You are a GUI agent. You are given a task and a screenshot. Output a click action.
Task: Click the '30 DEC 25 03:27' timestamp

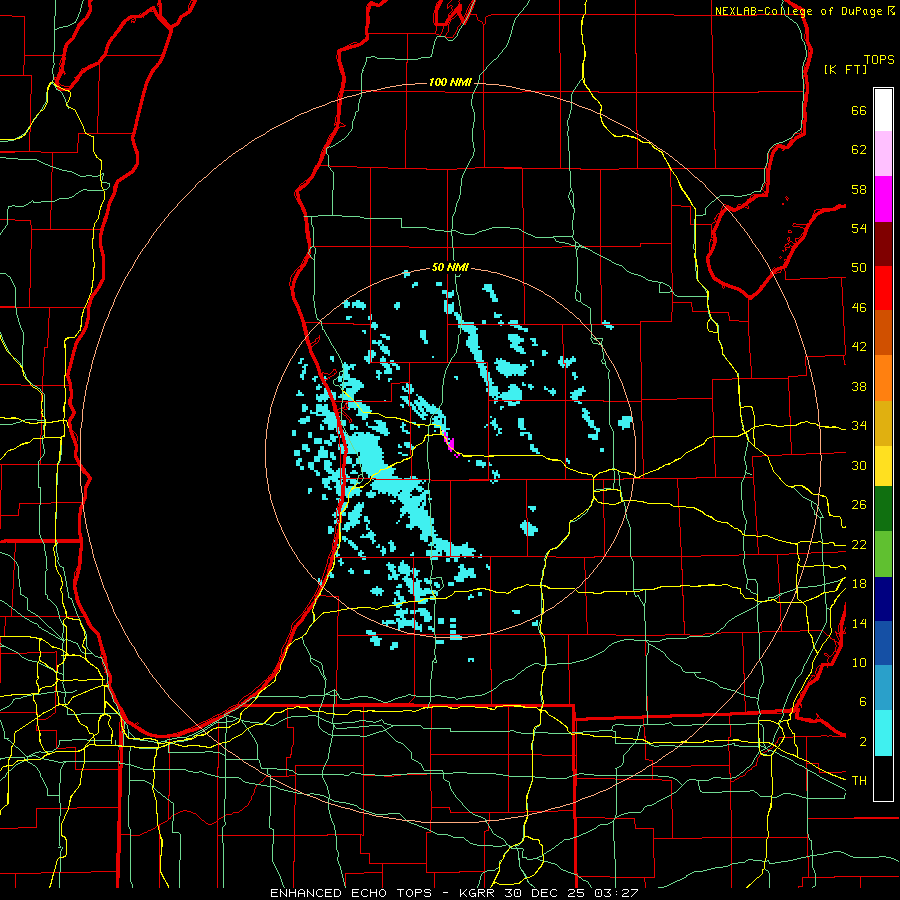click(x=571, y=893)
